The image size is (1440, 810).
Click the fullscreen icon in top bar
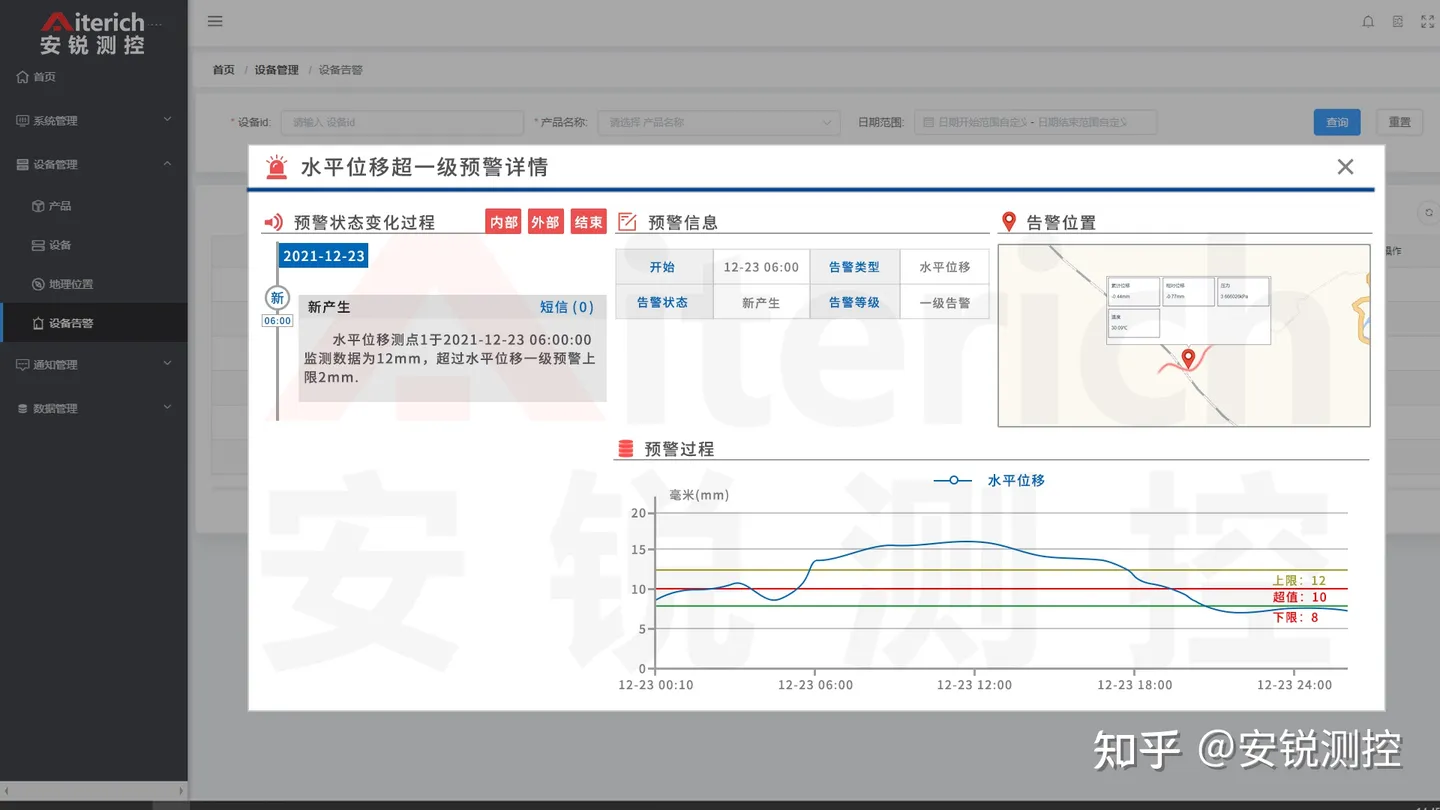click(x=1427, y=21)
